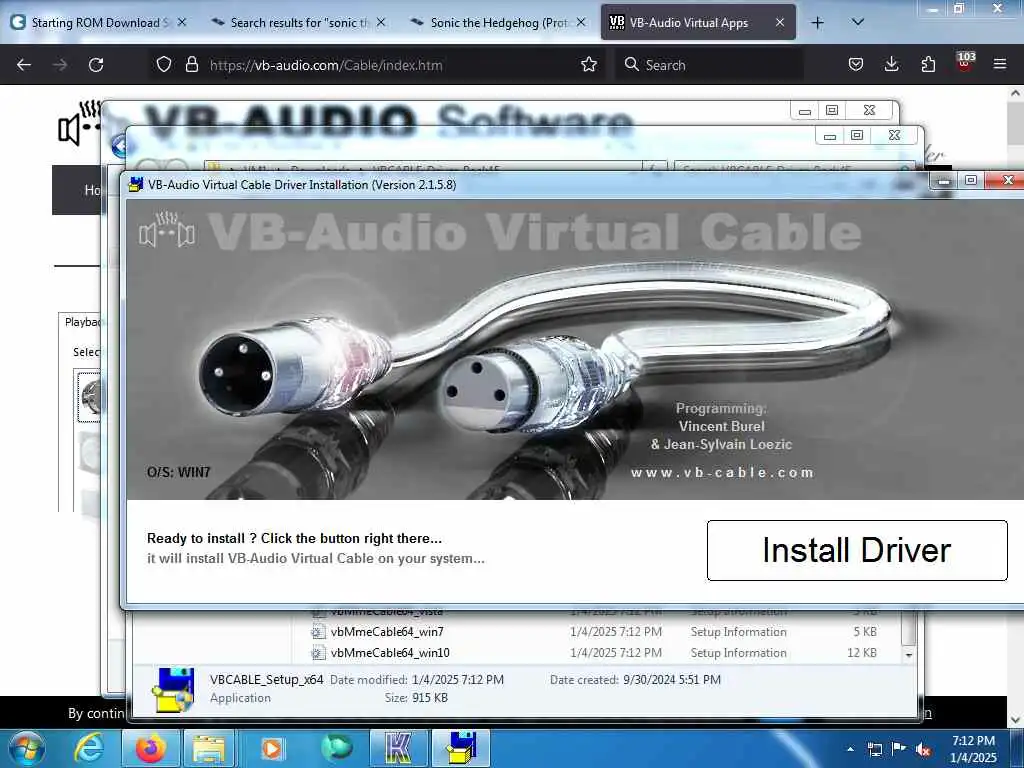Select vbMmeCable64_win7 file in Explorer
Image resolution: width=1024 pixels, height=768 pixels.
click(387, 632)
